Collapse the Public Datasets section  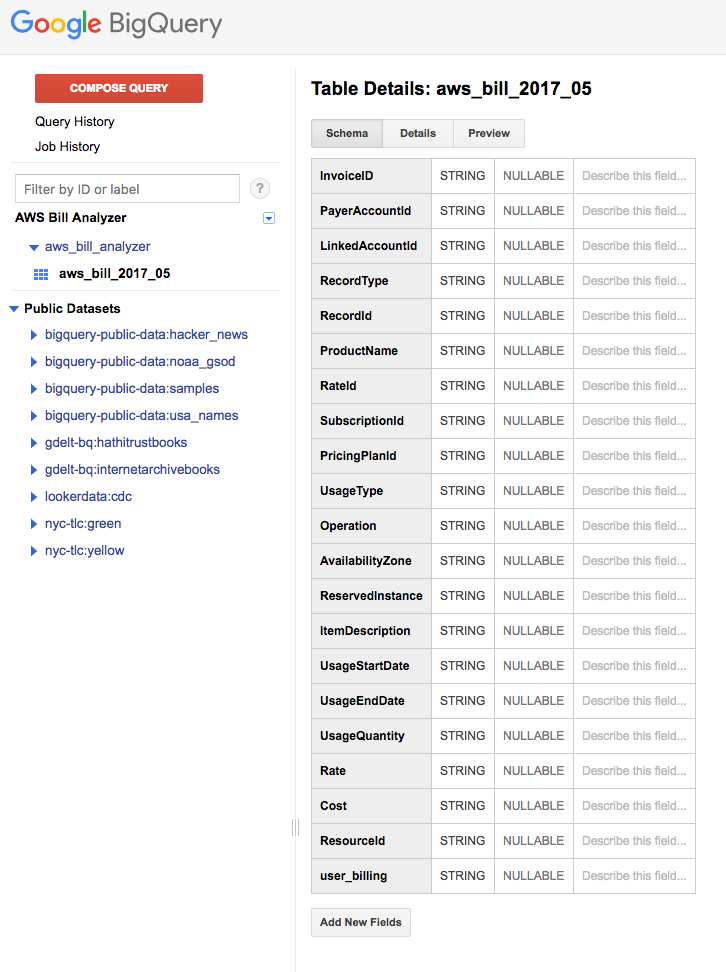14,309
